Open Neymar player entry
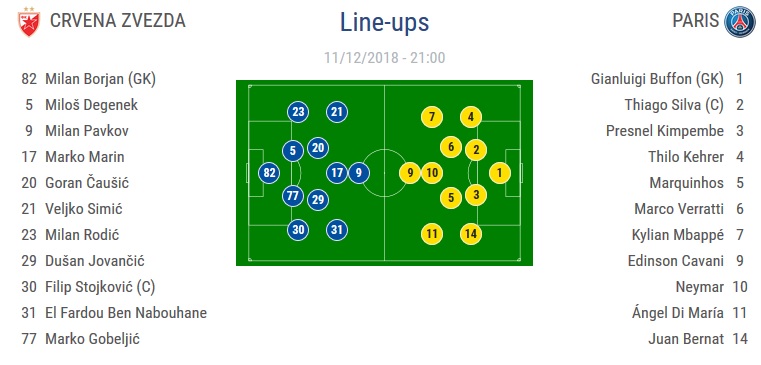This screenshot has width=761, height=365. (x=711, y=287)
